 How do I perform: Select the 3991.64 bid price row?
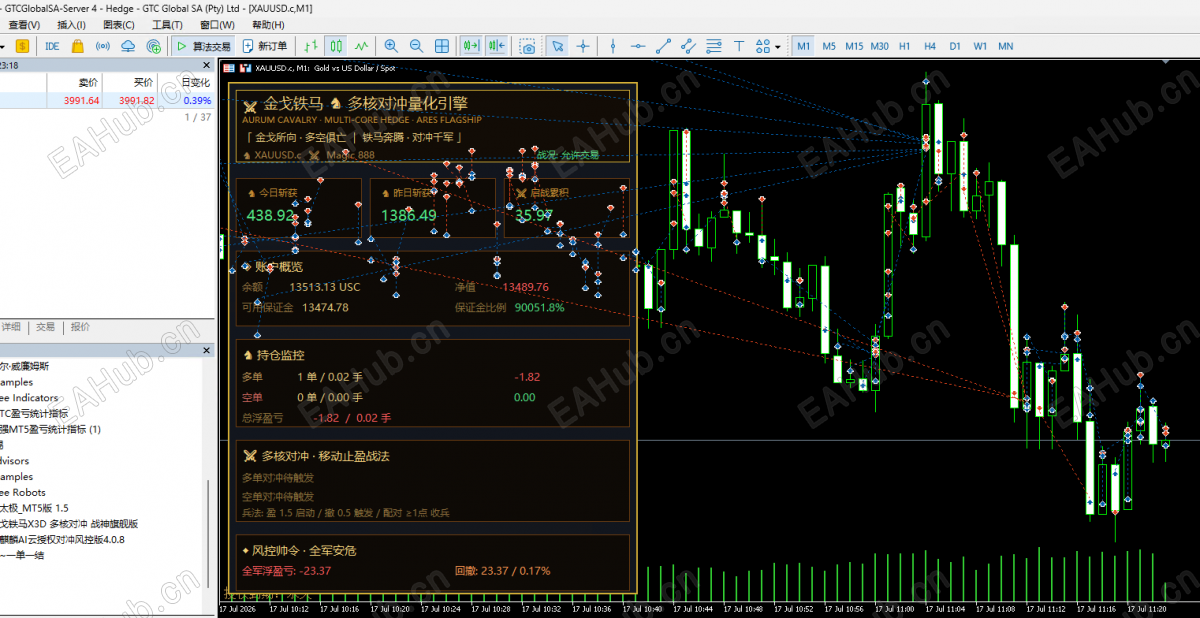coord(107,100)
